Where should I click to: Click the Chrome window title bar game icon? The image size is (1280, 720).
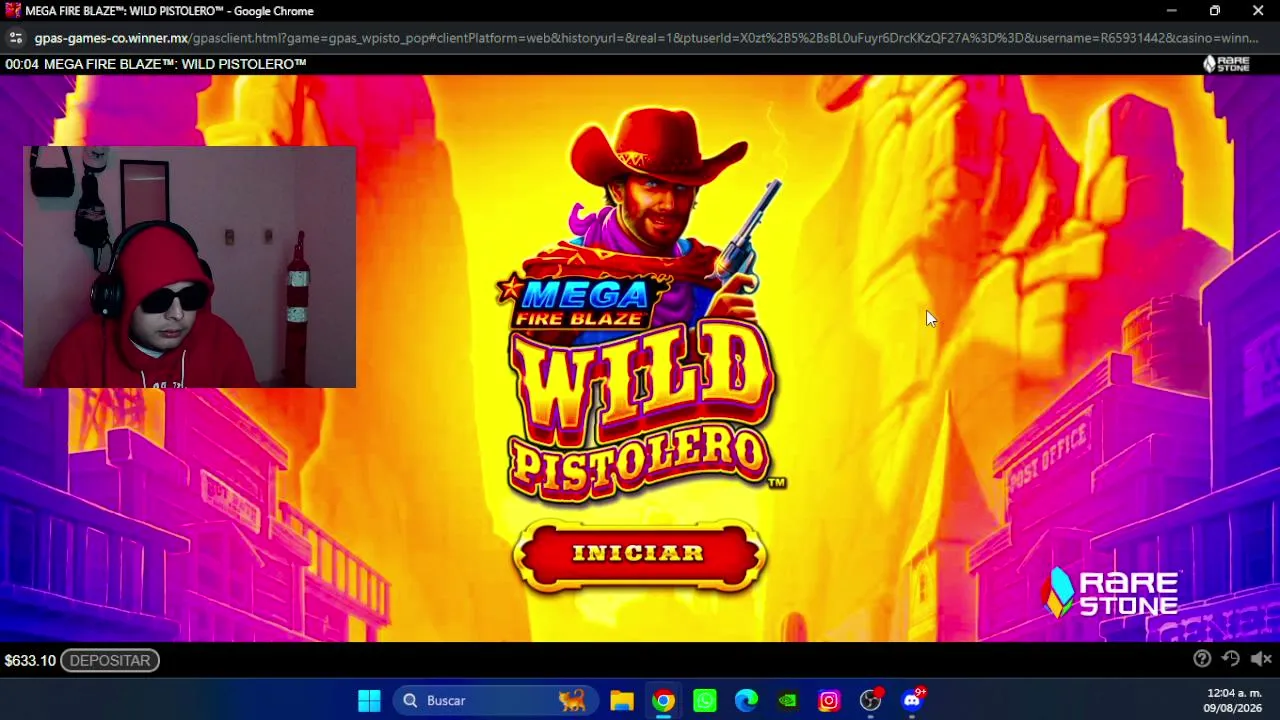click(12, 11)
